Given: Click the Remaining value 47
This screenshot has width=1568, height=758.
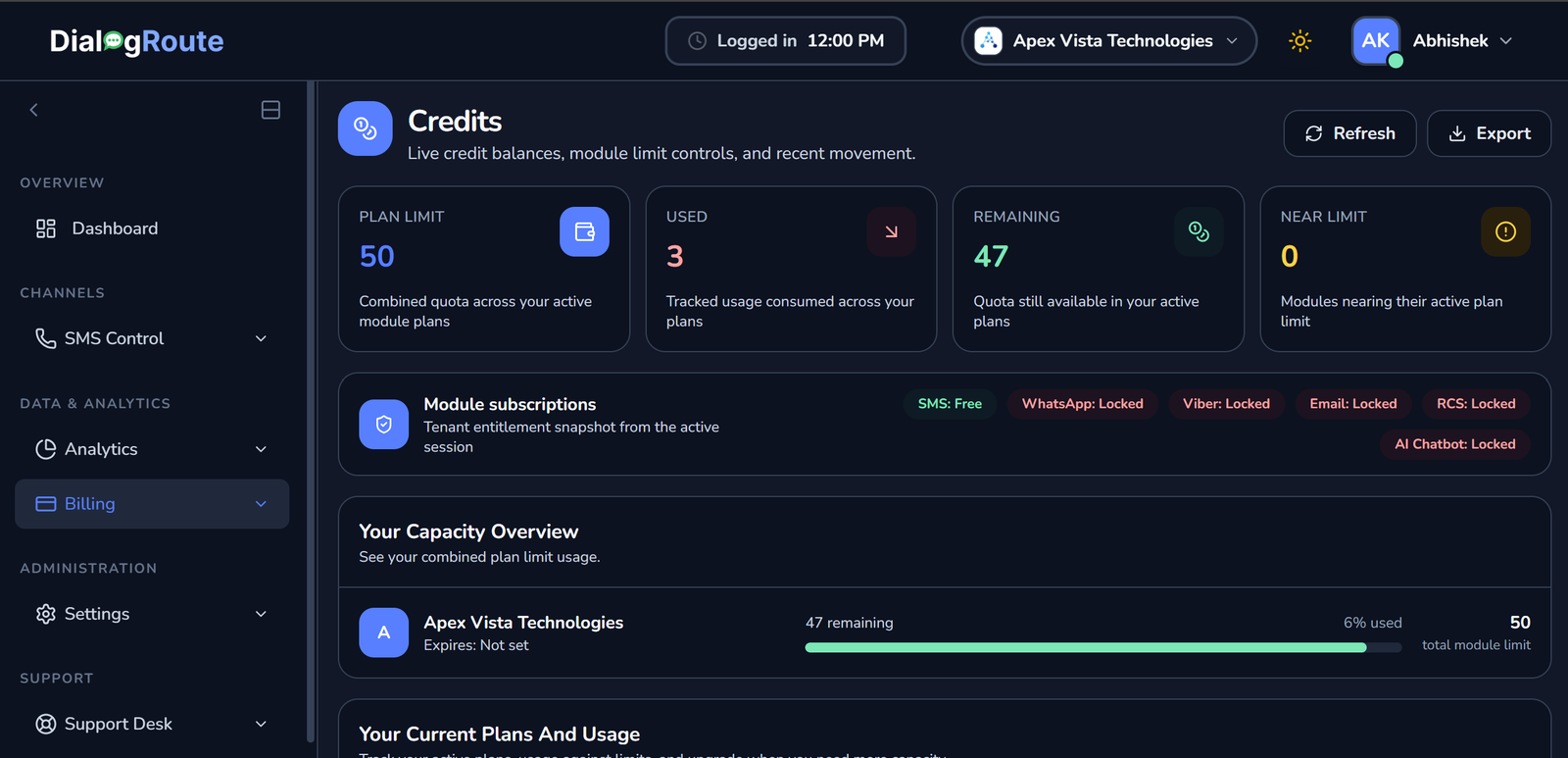Looking at the screenshot, I should [991, 257].
